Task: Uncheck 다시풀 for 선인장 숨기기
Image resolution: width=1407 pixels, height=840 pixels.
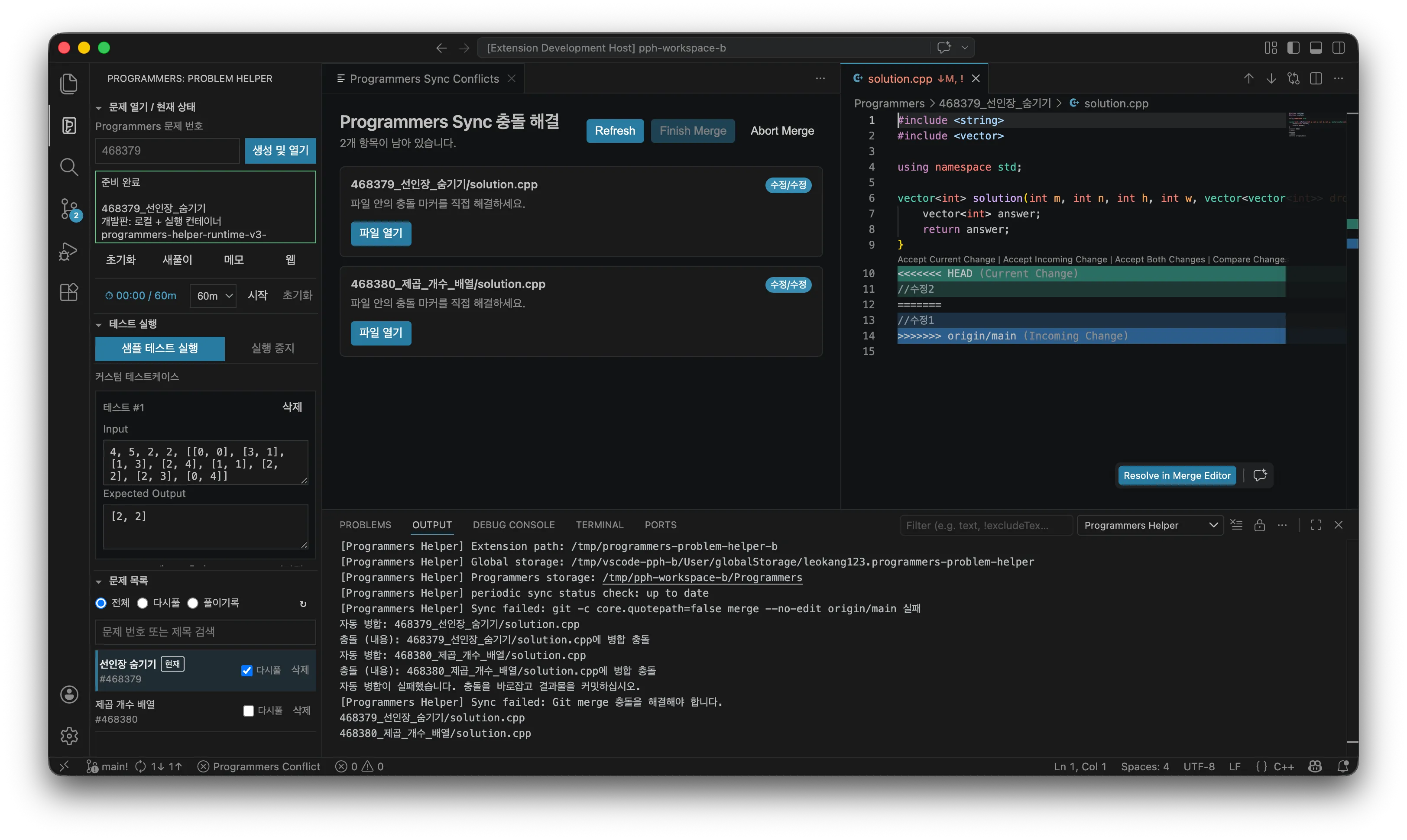Action: coord(247,670)
